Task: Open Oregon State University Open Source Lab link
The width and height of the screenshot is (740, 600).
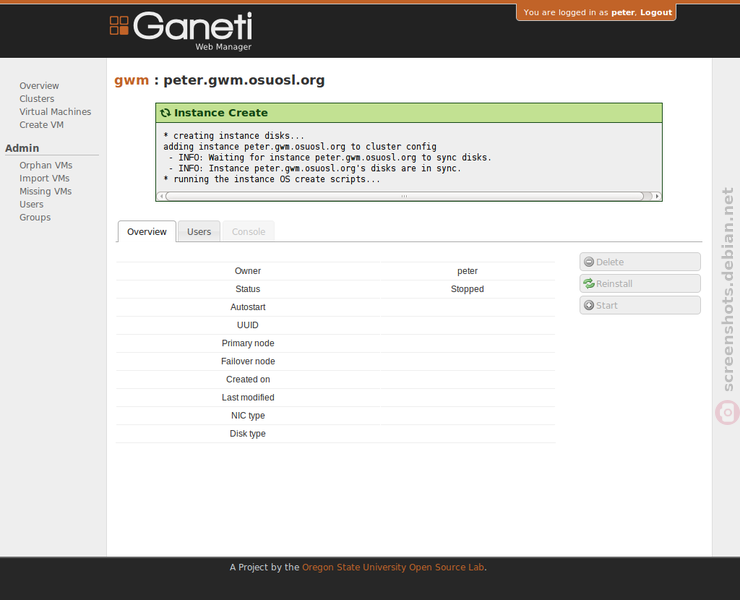Action: pos(393,567)
